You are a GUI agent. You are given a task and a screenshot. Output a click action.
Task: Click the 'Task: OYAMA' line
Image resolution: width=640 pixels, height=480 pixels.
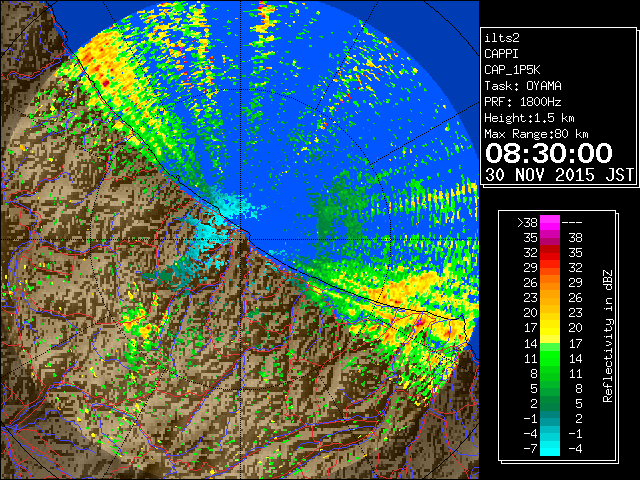[x=523, y=86]
